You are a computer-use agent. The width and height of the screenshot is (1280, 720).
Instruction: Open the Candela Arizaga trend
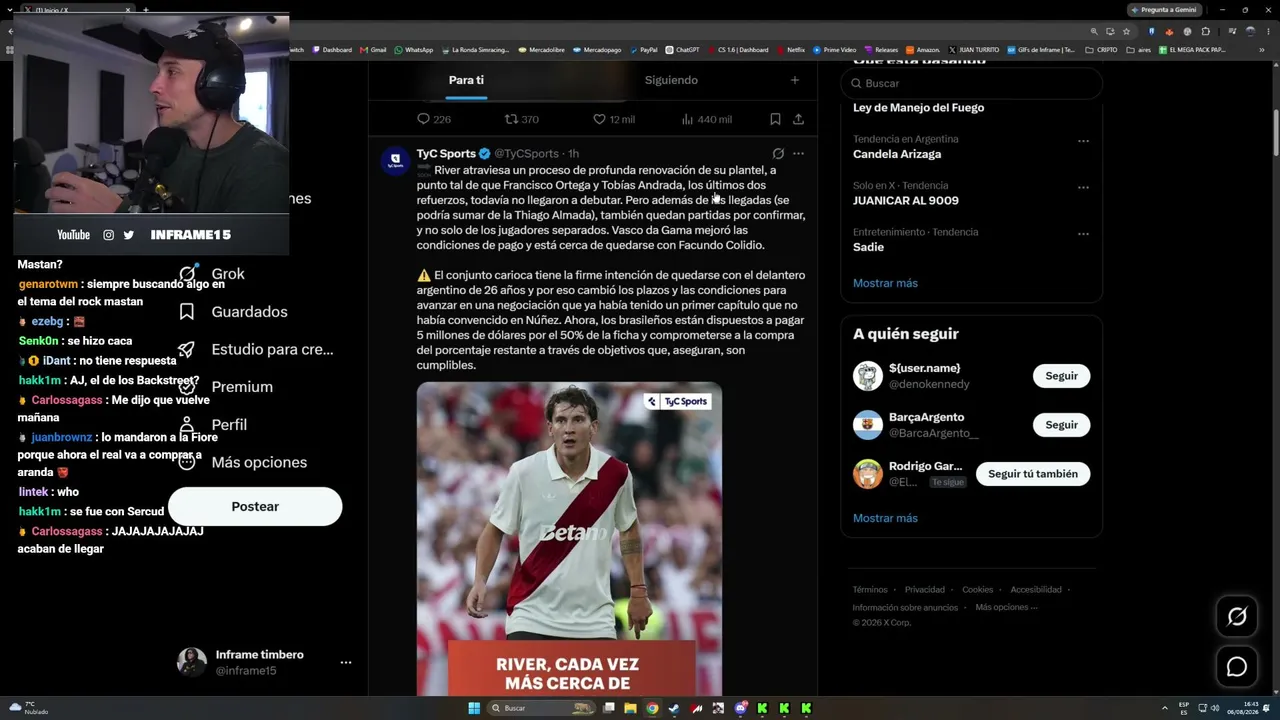897,154
